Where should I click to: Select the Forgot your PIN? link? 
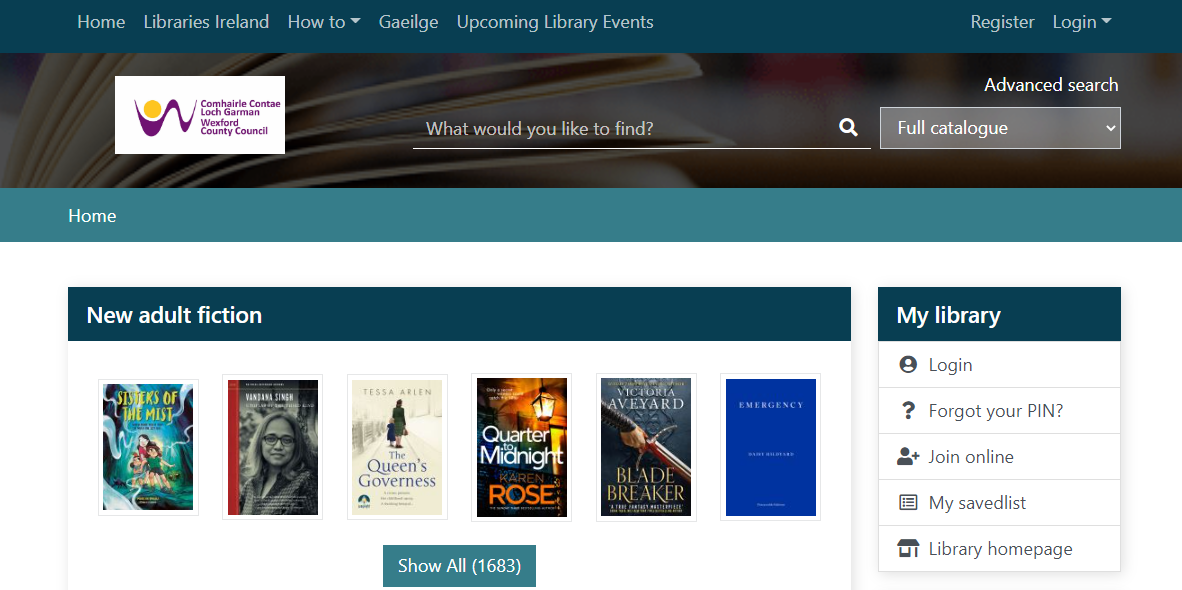(996, 411)
